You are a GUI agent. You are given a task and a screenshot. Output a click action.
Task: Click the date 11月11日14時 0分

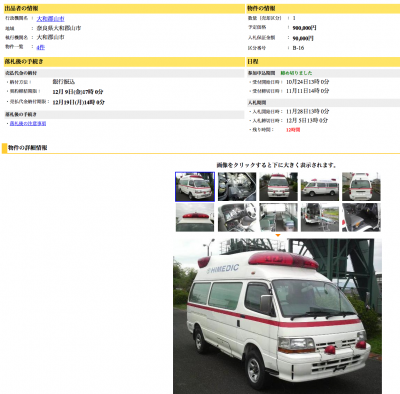point(307,91)
